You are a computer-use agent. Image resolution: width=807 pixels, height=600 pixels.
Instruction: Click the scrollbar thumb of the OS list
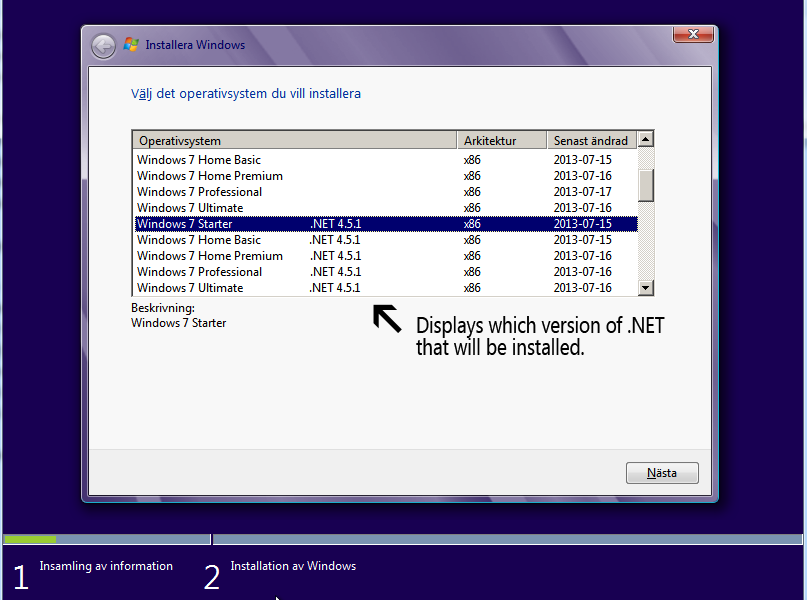(645, 185)
